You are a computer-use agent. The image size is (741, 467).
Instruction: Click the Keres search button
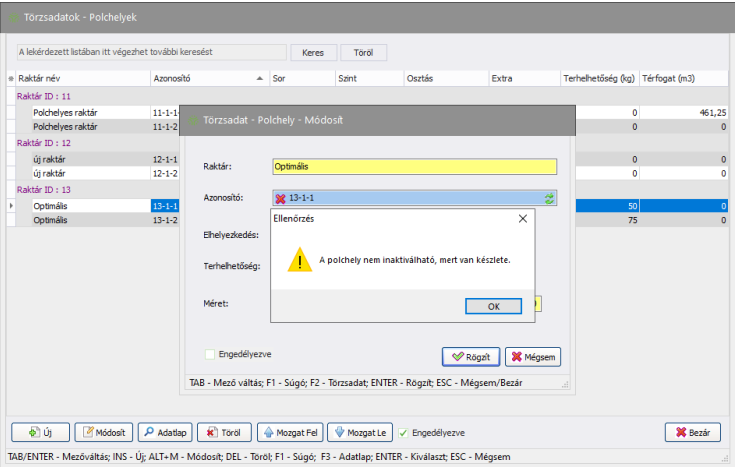pyautogui.click(x=313, y=52)
